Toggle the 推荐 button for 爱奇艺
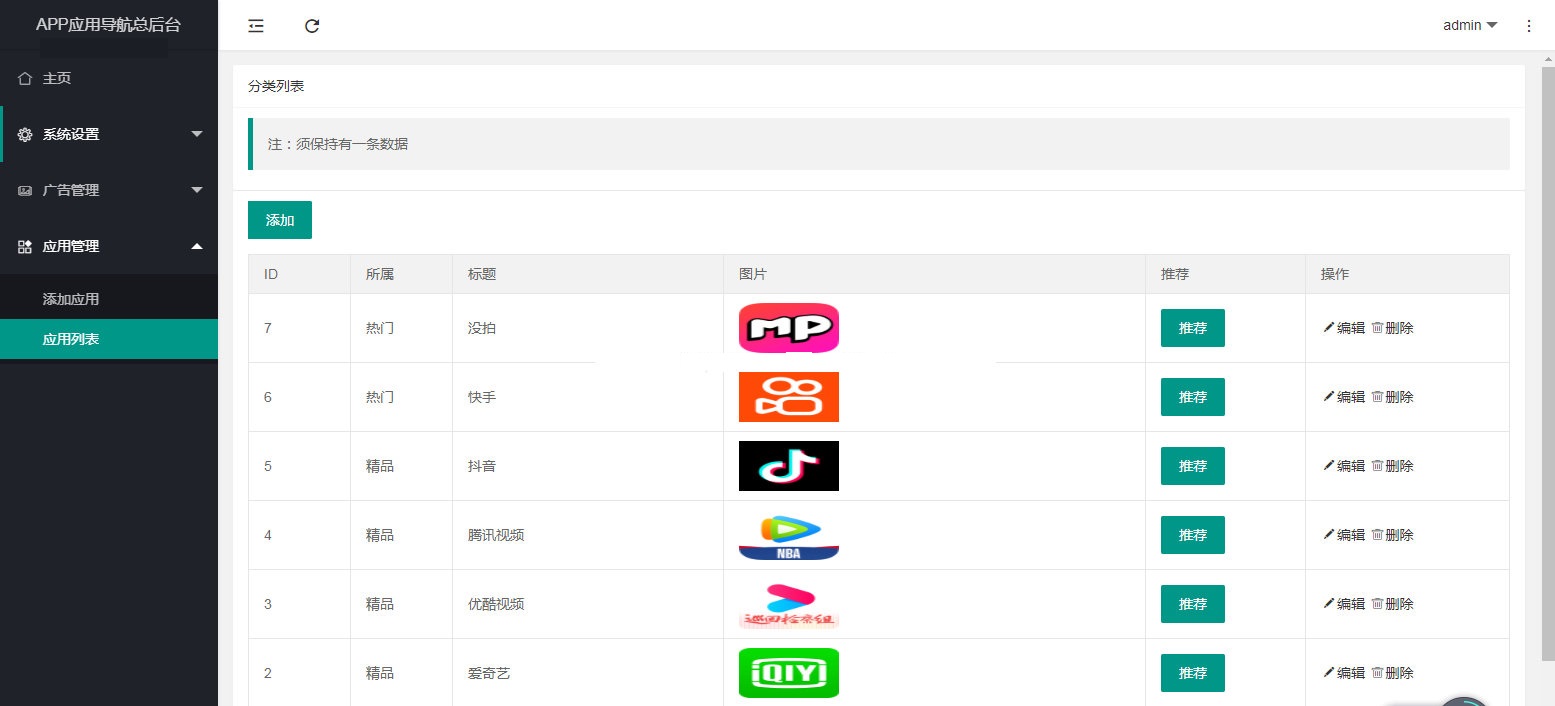Image resolution: width=1555 pixels, height=706 pixels. [x=1192, y=673]
